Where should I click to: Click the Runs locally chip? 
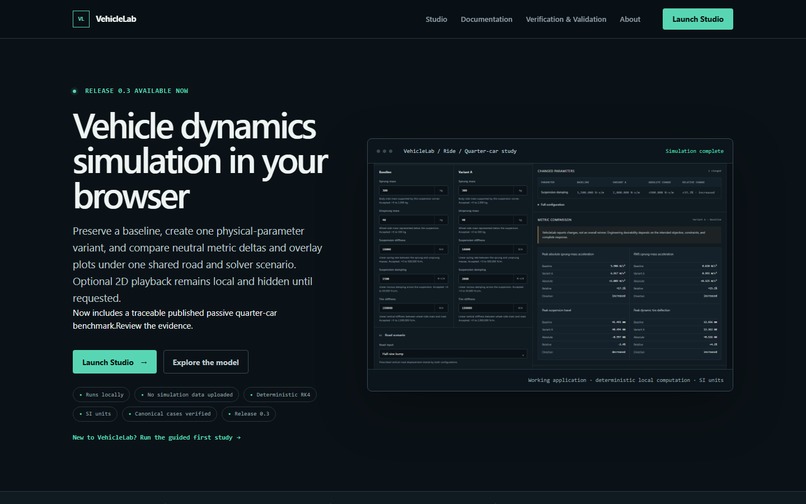[101, 394]
